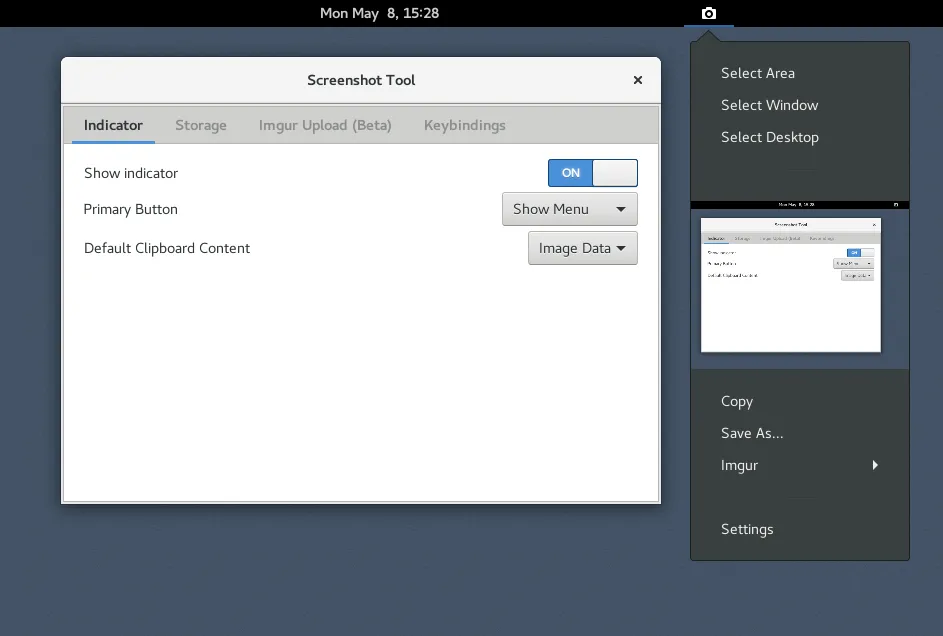The width and height of the screenshot is (943, 636).
Task: Click the Screenshot Tool window title
Action: (x=361, y=80)
